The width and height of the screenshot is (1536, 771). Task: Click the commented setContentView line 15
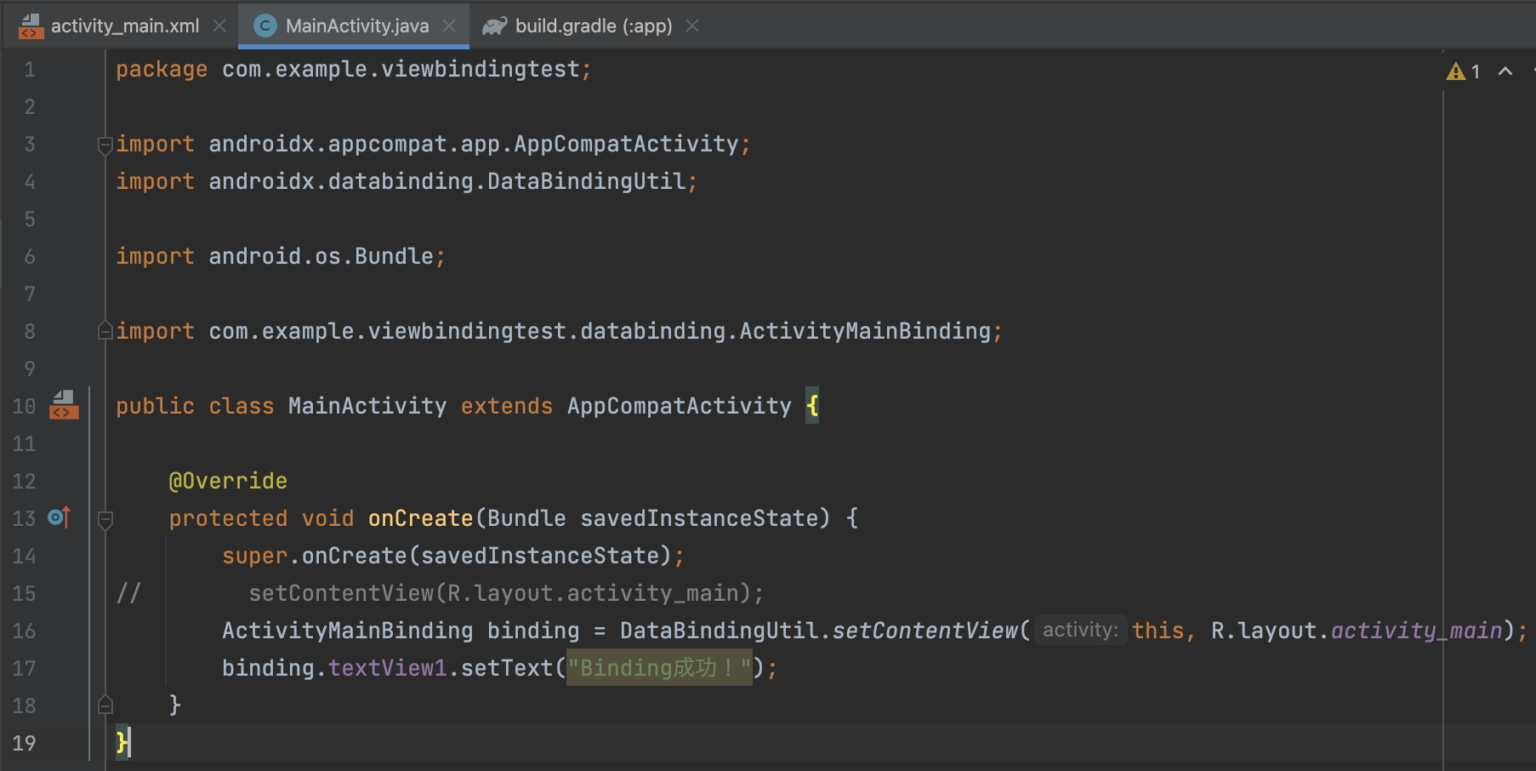click(506, 593)
